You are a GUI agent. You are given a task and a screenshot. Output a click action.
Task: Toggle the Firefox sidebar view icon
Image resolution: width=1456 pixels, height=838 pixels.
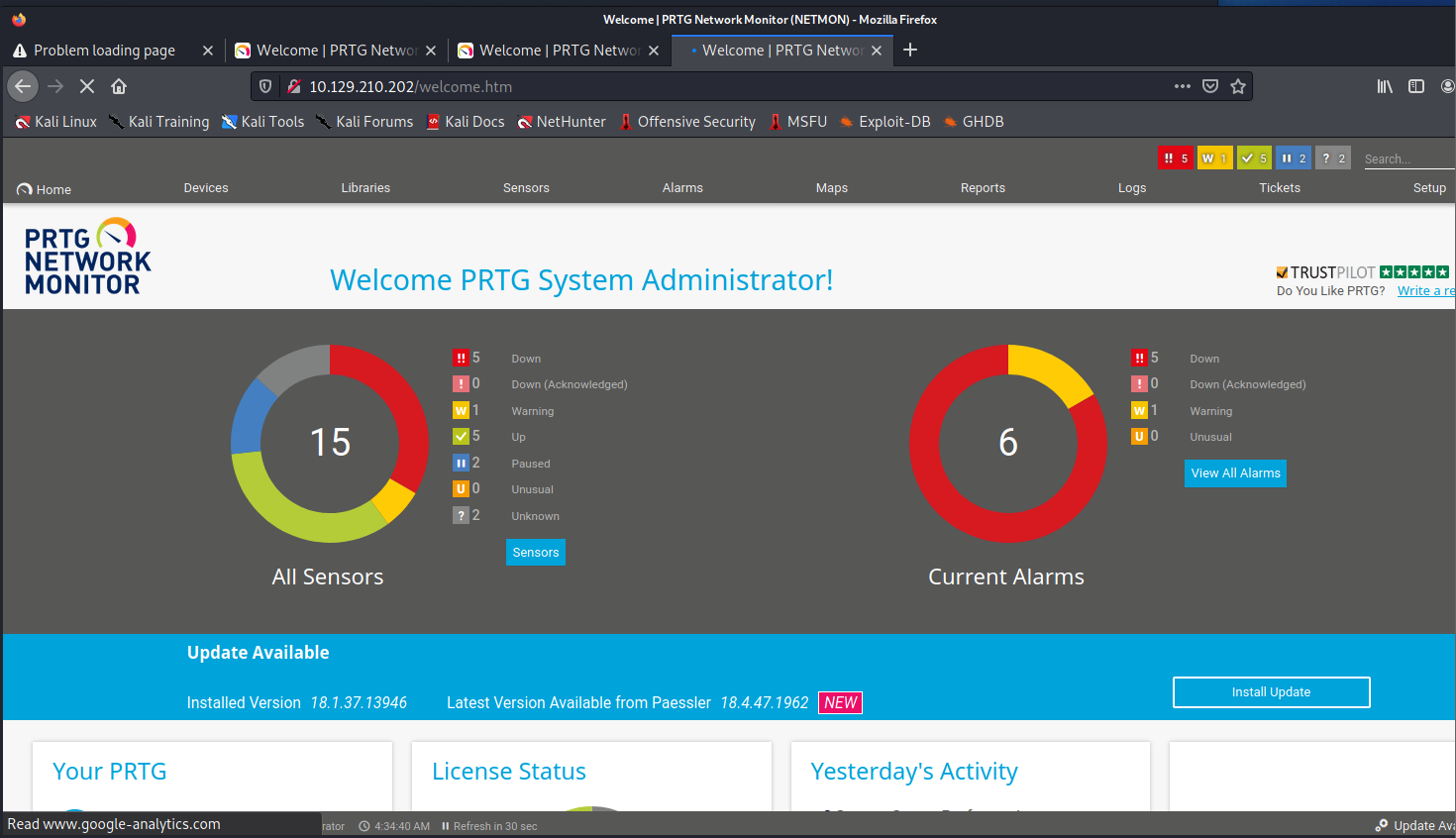[1416, 87]
